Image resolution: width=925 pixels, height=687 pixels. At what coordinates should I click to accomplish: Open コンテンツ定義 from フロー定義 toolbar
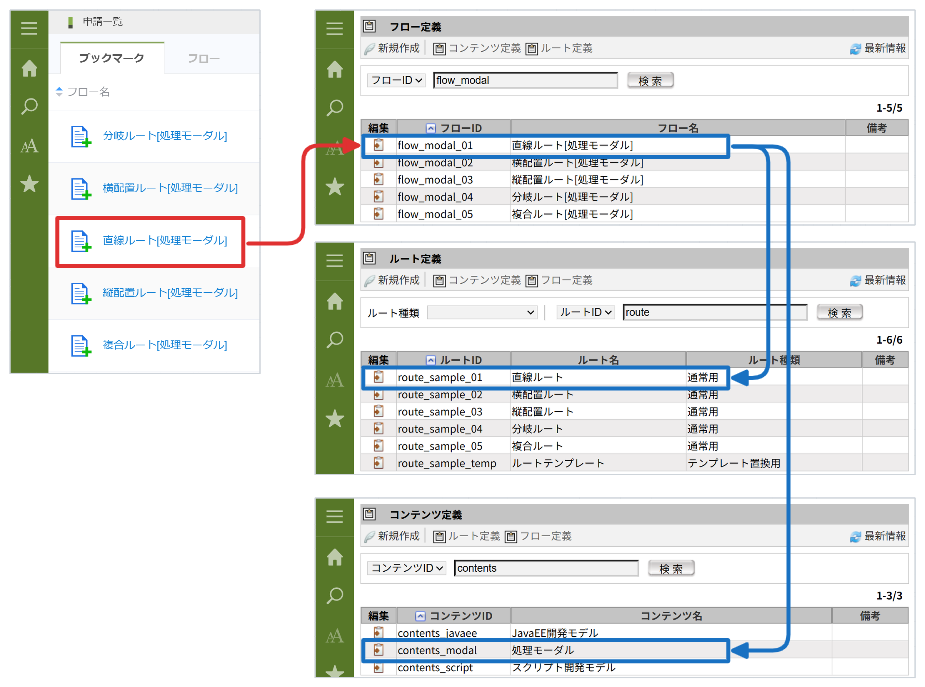click(x=477, y=48)
